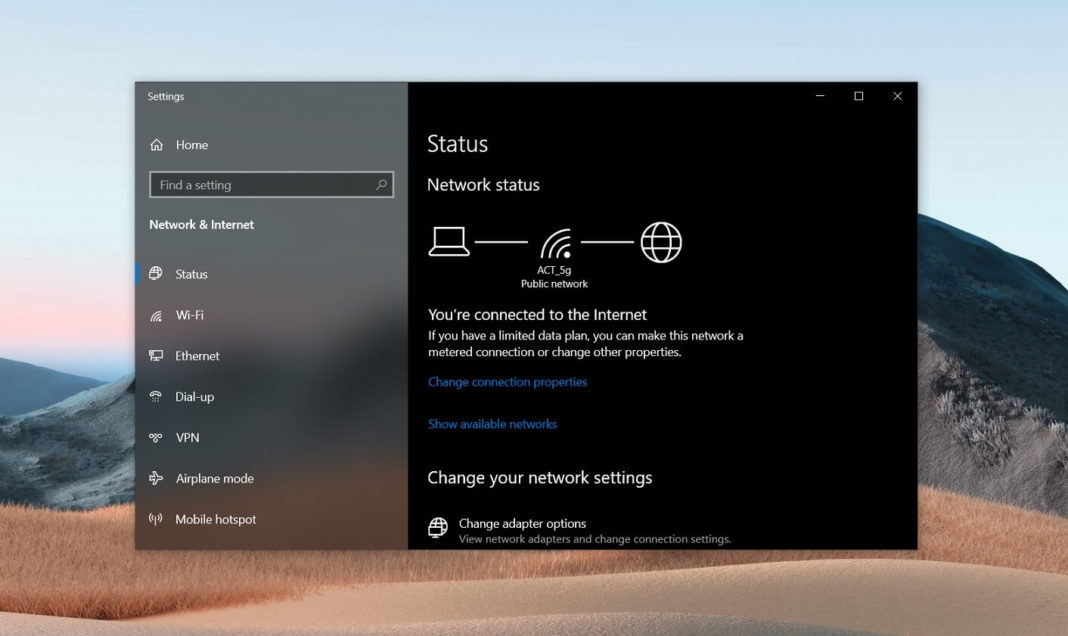Viewport: 1068px width, 636px height.
Task: Click the search magnifier icon
Action: tap(380, 184)
